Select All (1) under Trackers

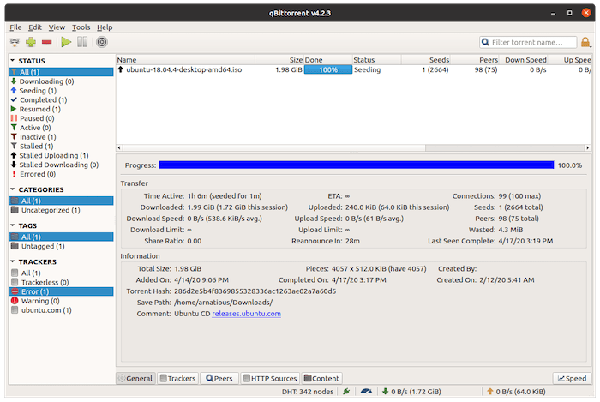[x=61, y=273]
